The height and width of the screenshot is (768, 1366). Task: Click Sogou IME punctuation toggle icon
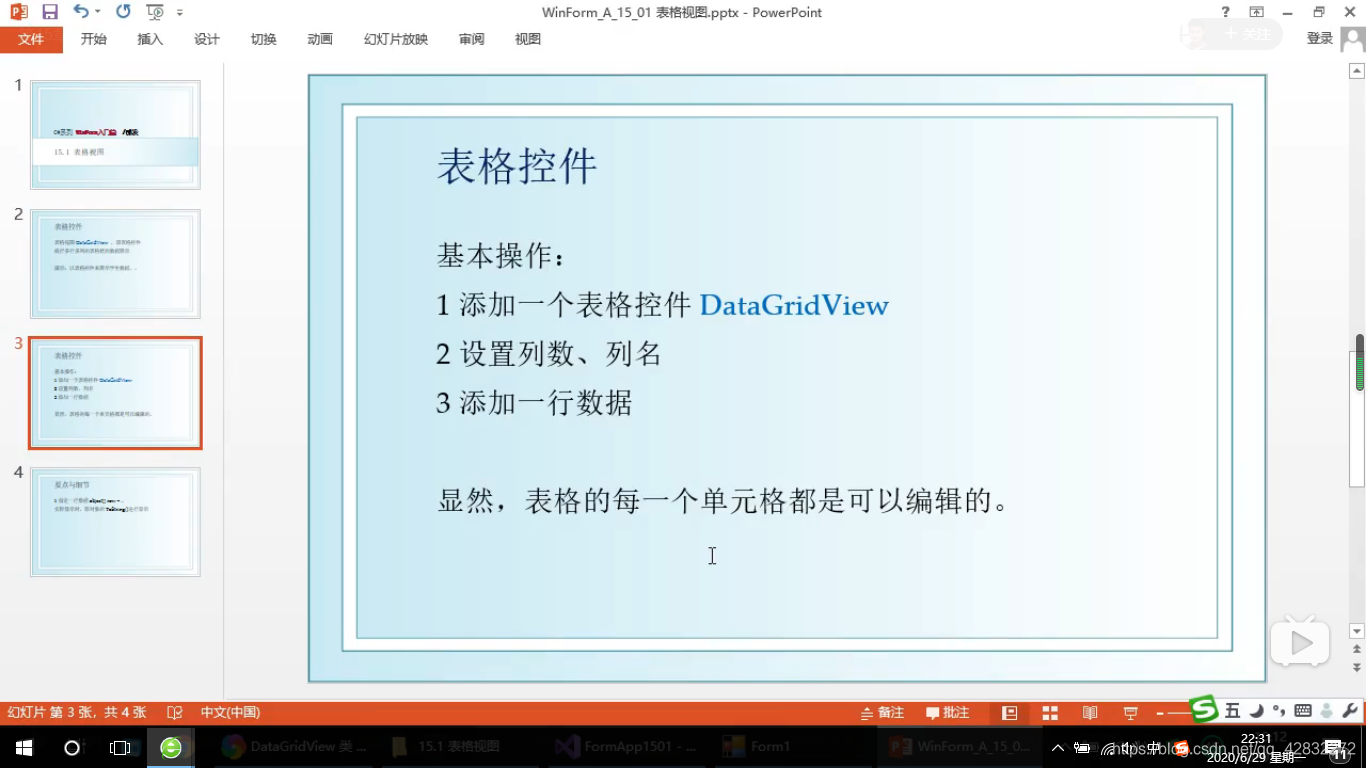1279,711
